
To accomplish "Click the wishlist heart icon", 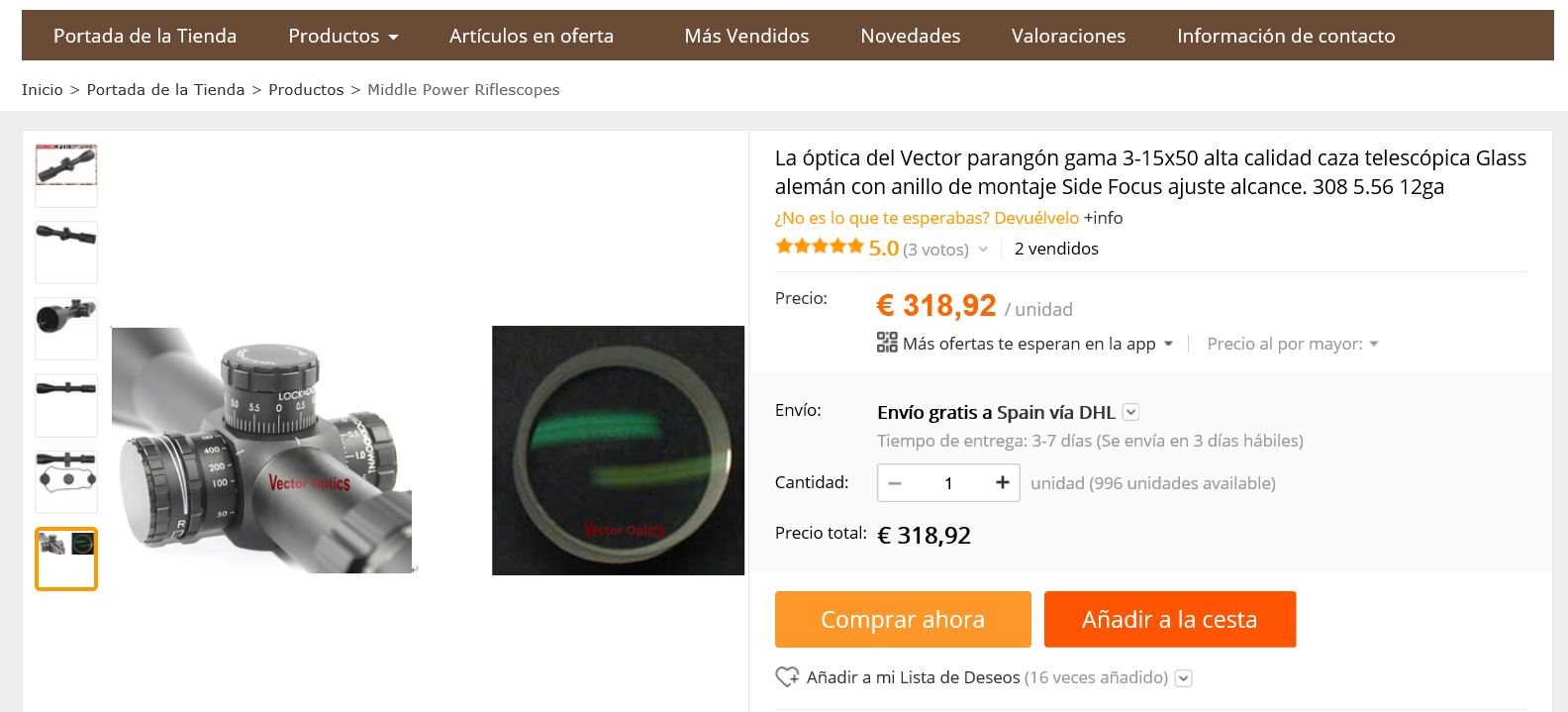I will pos(787,677).
